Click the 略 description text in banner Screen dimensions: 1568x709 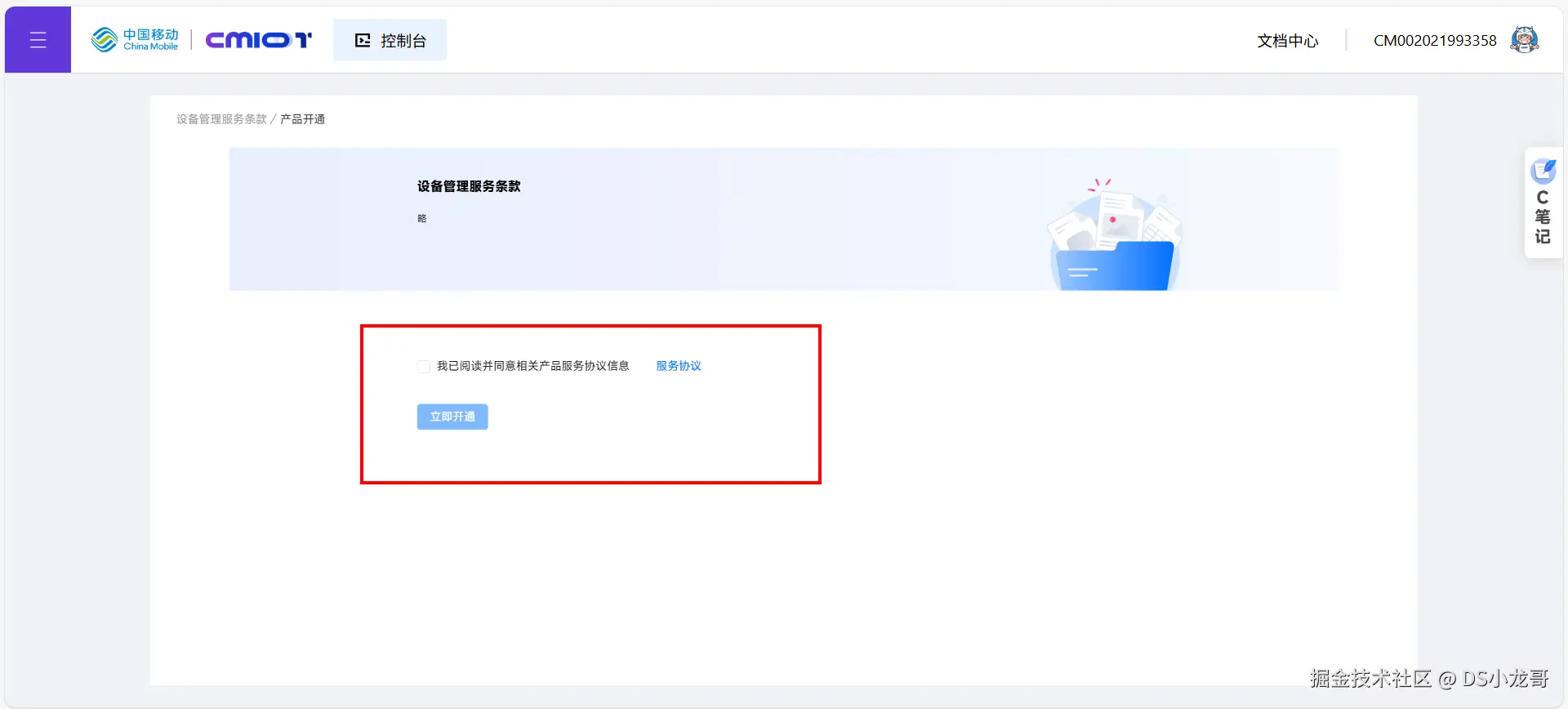[421, 218]
